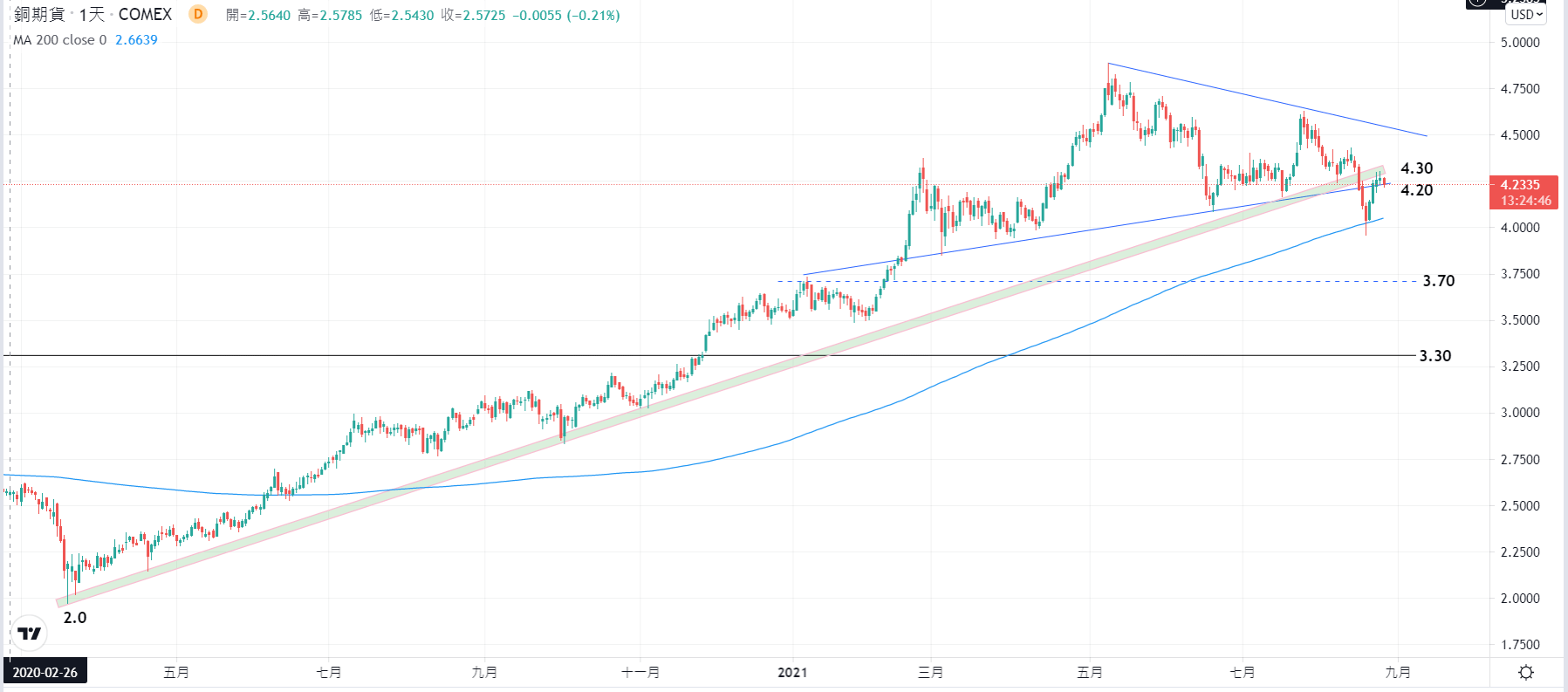Screen dimensions: 1568x692
Task: Click the 三月 time axis label
Action: tap(931, 672)
